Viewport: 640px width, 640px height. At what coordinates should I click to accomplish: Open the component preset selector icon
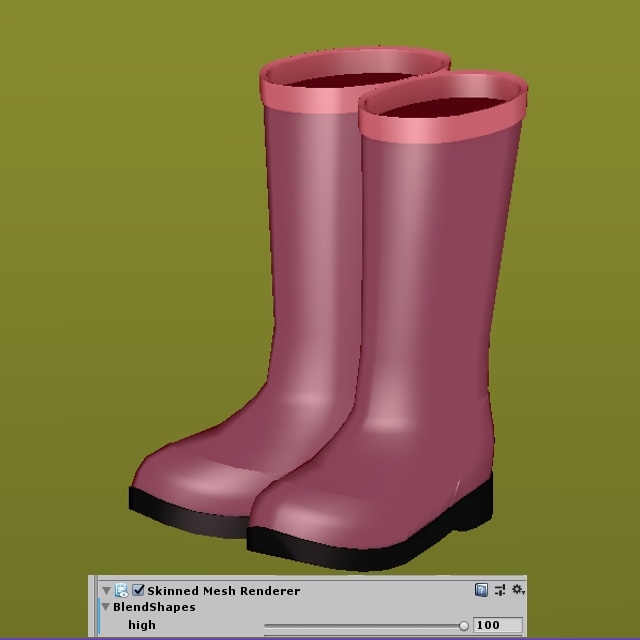[500, 590]
